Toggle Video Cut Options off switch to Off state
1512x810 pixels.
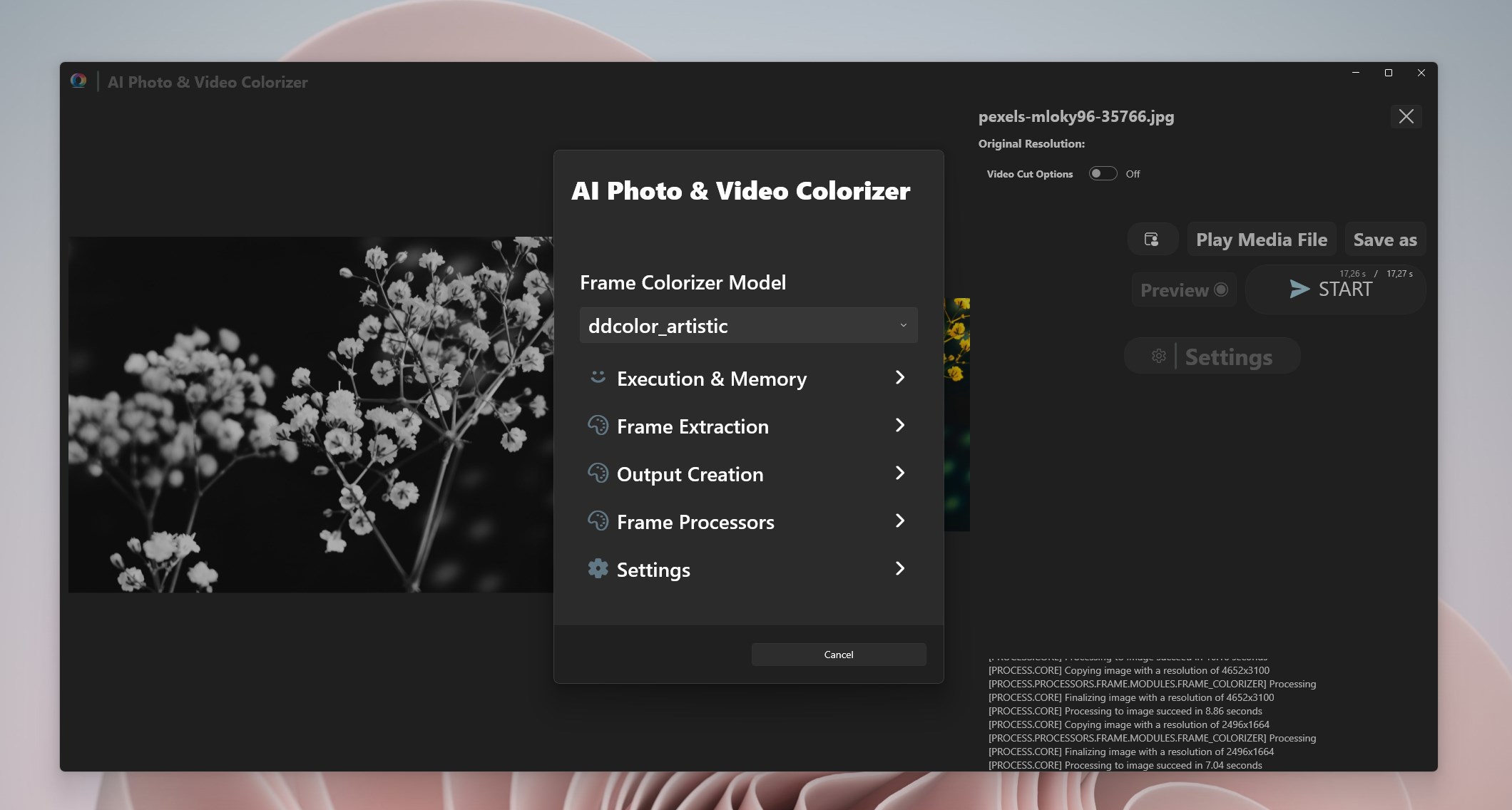click(1103, 173)
